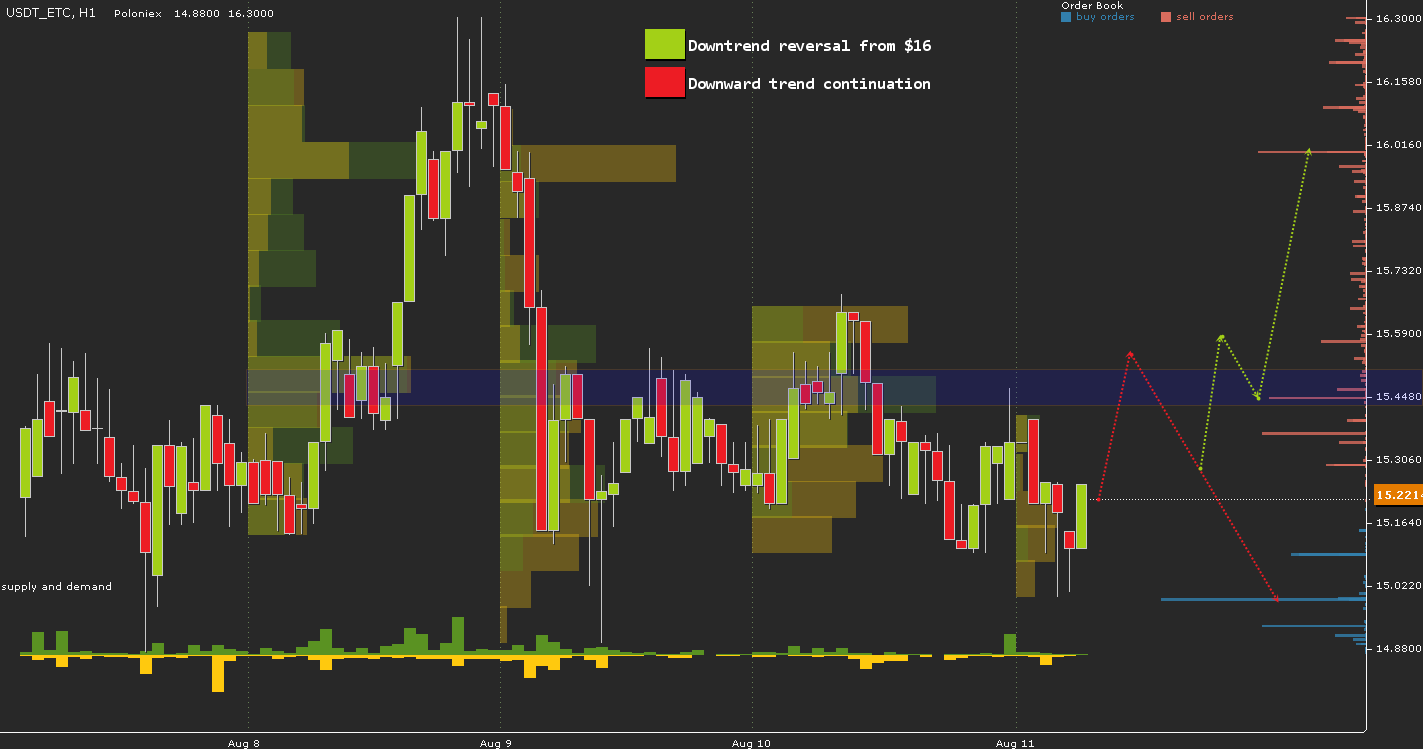Click the 'sell orders' legend label
Screen dimensions: 1423x749
pyautogui.click(x=1205, y=17)
